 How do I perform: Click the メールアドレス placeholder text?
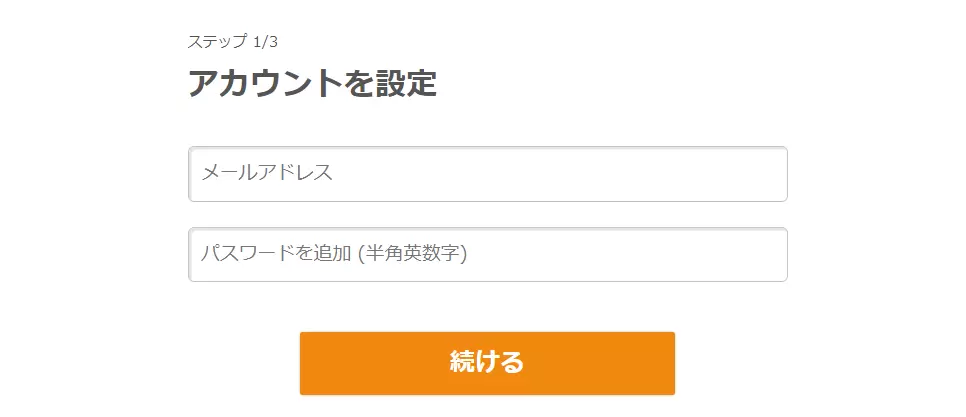(x=267, y=172)
